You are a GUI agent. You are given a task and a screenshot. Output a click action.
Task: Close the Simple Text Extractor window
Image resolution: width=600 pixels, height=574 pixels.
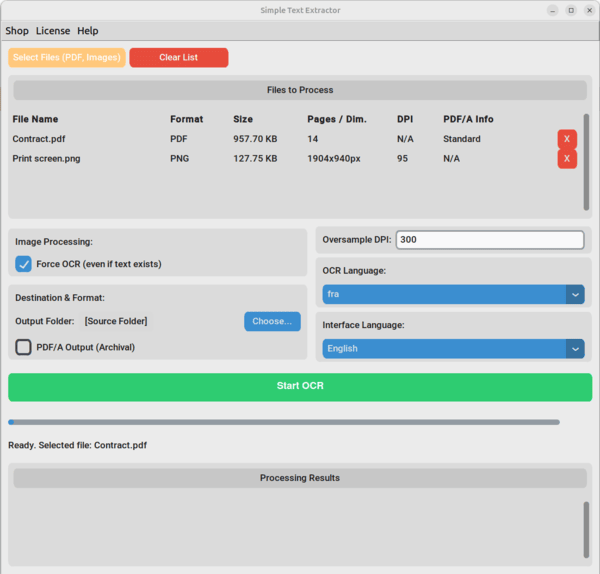(x=588, y=10)
